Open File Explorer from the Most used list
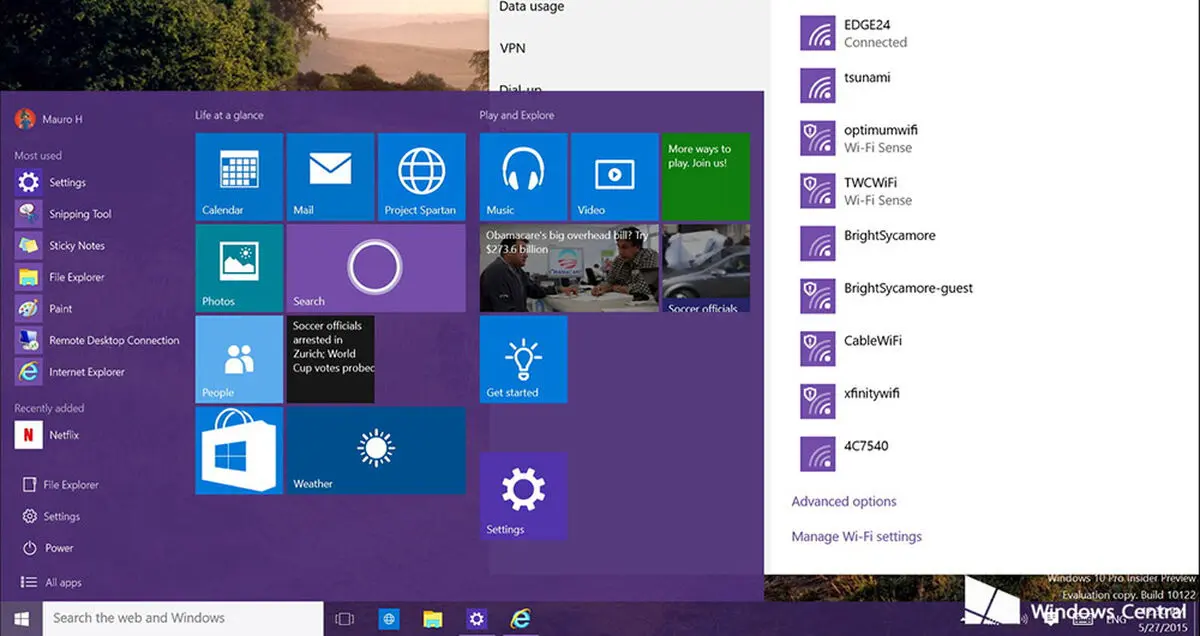1200x636 pixels. (62, 277)
